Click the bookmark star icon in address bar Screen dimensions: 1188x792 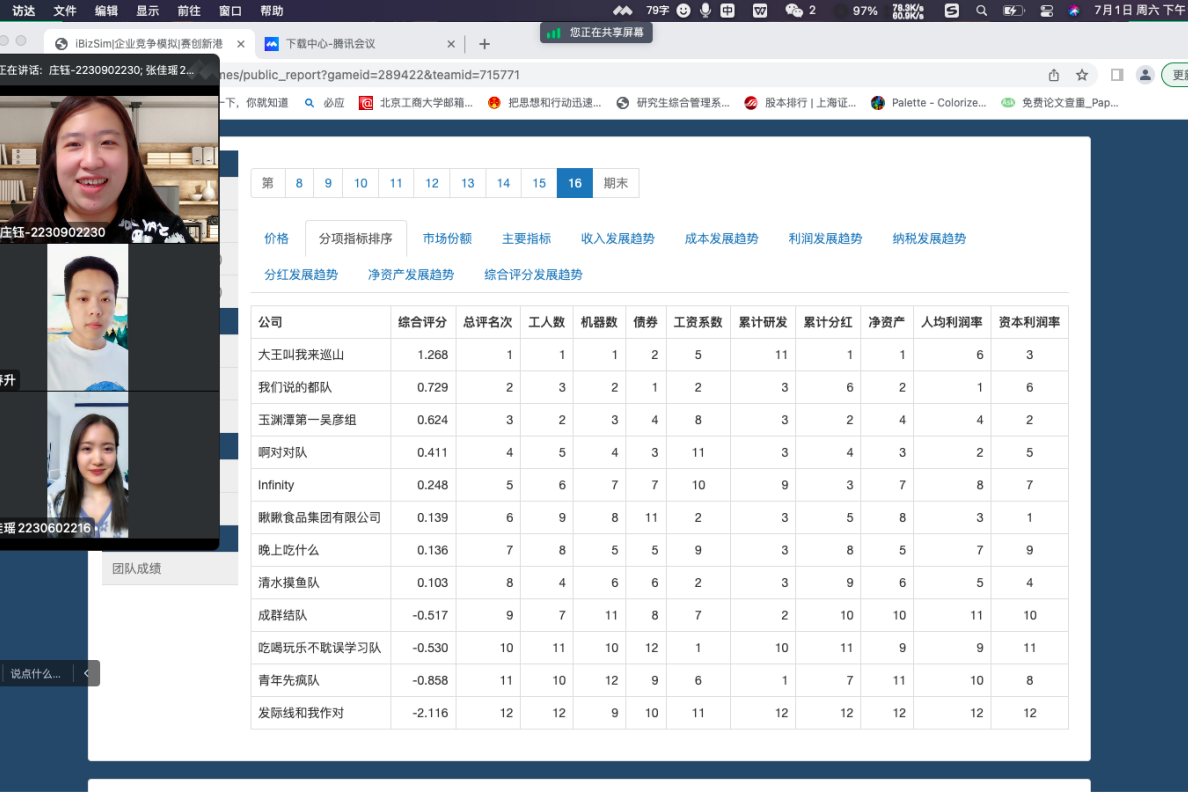tap(1082, 75)
